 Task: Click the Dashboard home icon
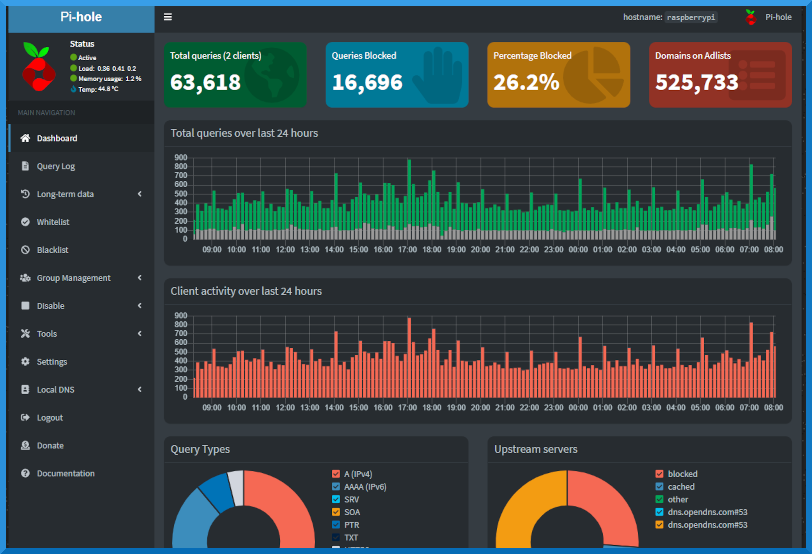tap(25, 138)
